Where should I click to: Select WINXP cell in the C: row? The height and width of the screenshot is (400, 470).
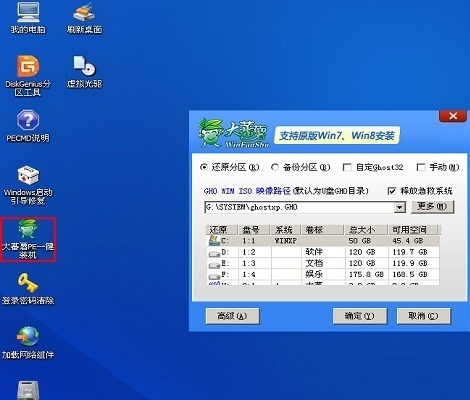point(286,241)
